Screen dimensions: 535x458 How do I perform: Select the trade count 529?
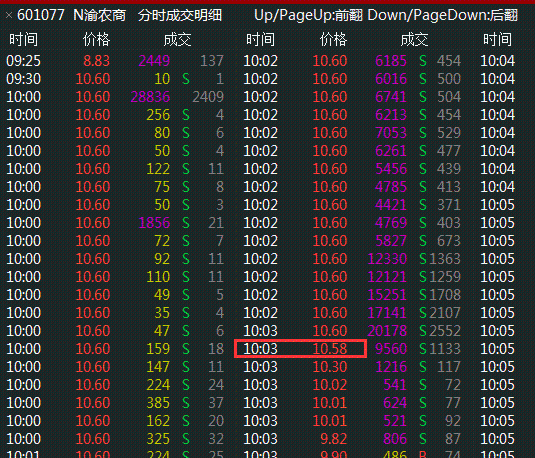click(x=449, y=133)
